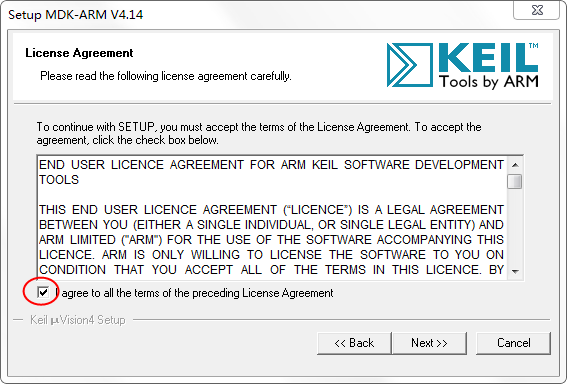The height and width of the screenshot is (384, 567).
Task: Click the 'To continue with SETUP' instruction text
Action: point(259,133)
